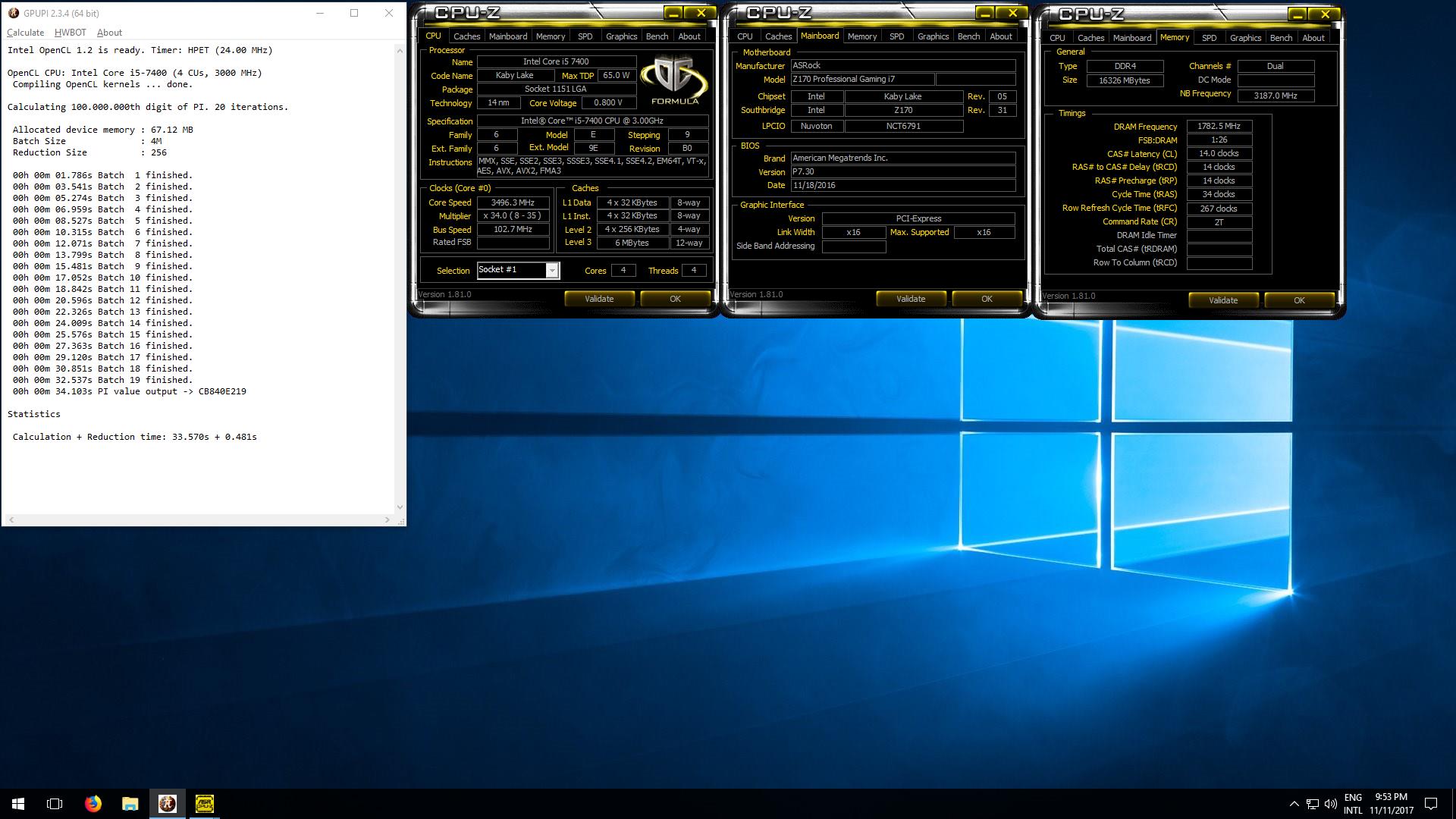
Task: Click the GPUPI app icon in title bar
Action: point(13,13)
